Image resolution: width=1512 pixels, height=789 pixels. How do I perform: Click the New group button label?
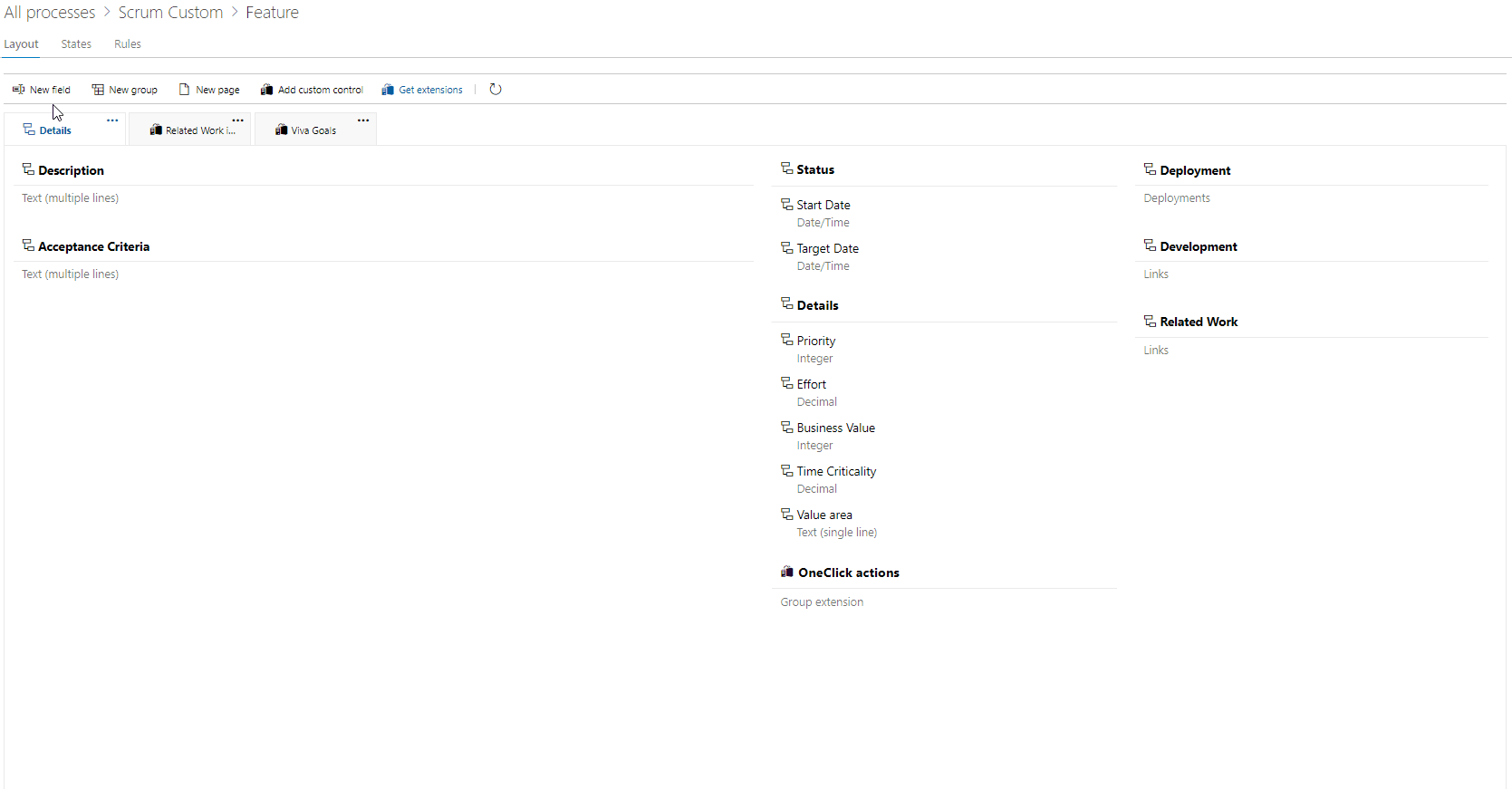coord(133,90)
